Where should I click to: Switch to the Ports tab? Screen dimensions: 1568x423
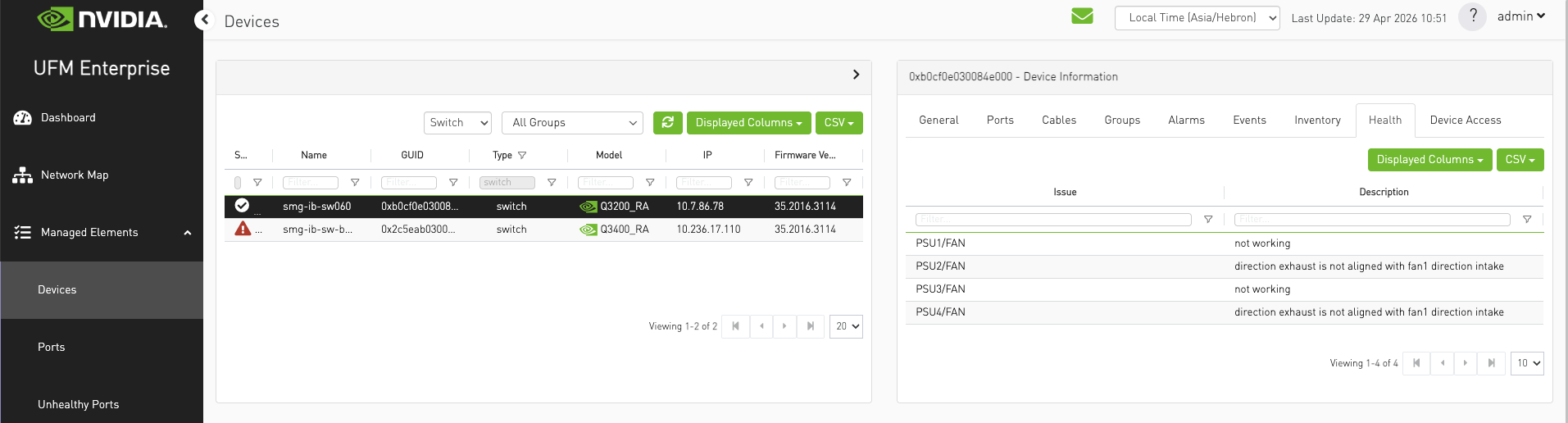1000,121
